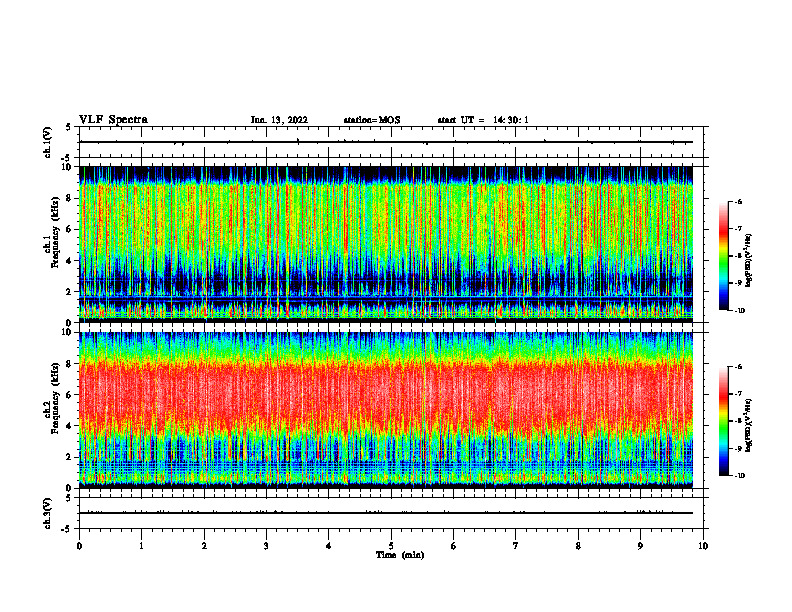792x612 pixels.
Task: Click the "2" kHz tick on ch.2 axis
Action: (x=69, y=457)
